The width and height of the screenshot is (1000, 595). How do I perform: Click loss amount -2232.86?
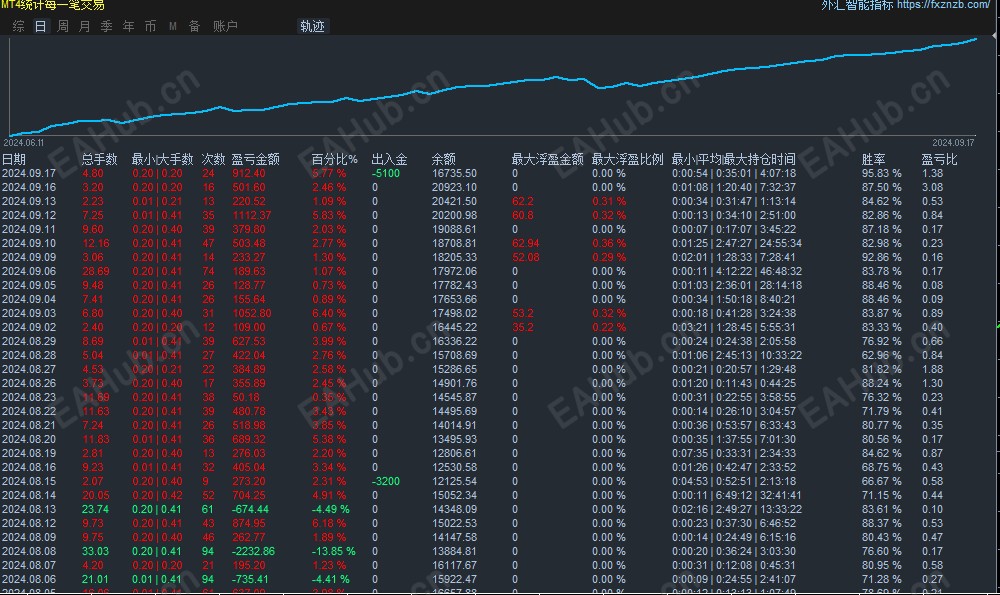(253, 552)
